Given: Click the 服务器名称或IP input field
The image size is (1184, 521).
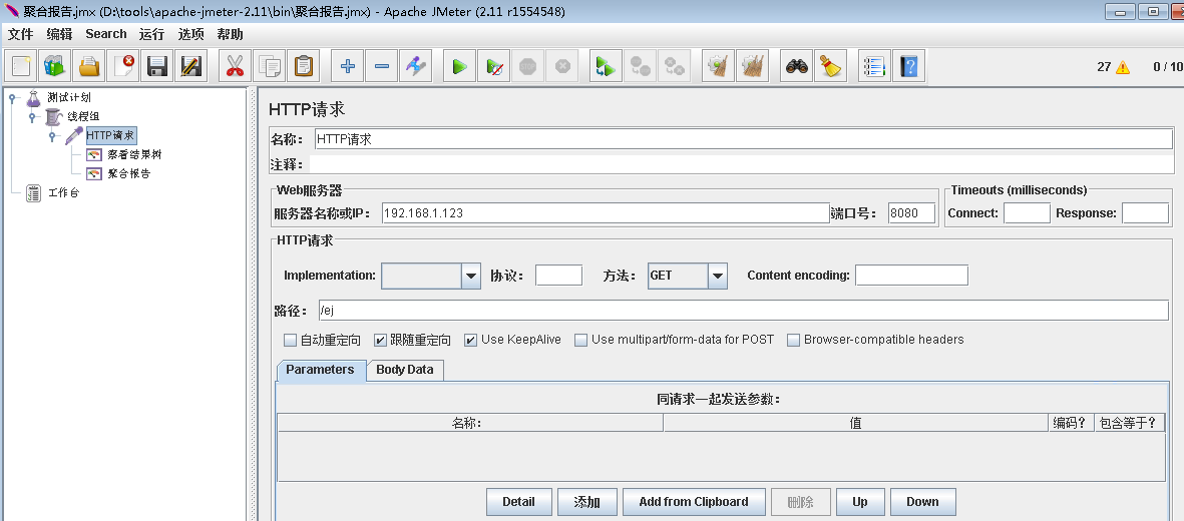Looking at the screenshot, I should (605, 214).
